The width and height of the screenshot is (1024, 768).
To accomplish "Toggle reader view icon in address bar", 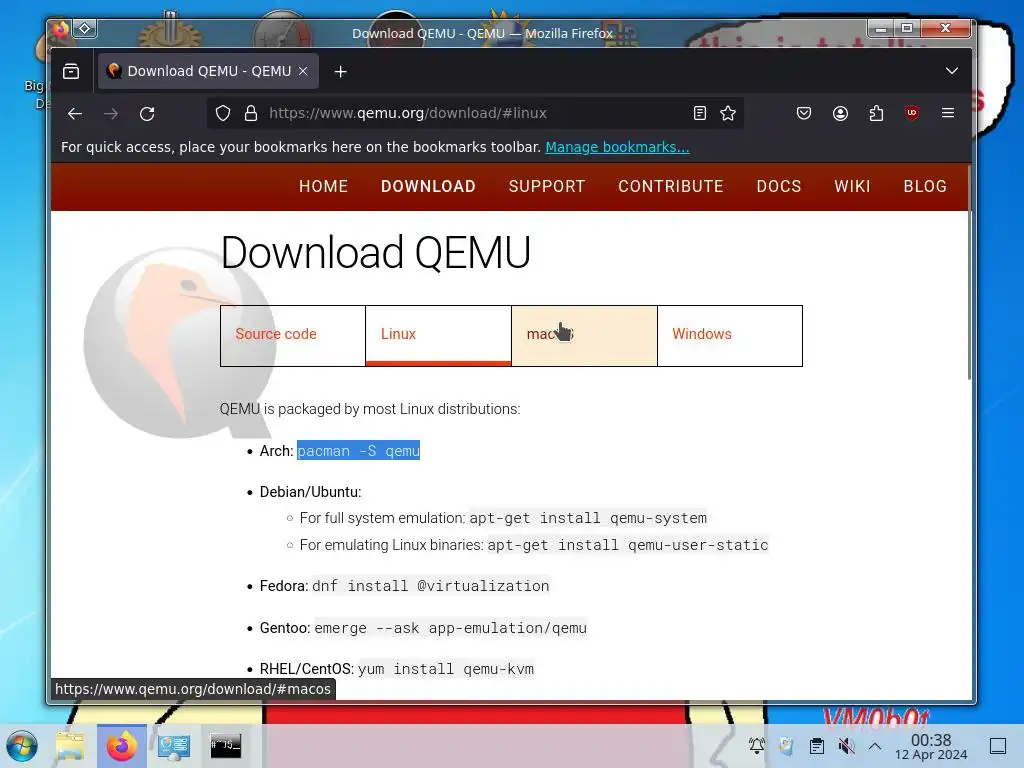I will tap(699, 114).
